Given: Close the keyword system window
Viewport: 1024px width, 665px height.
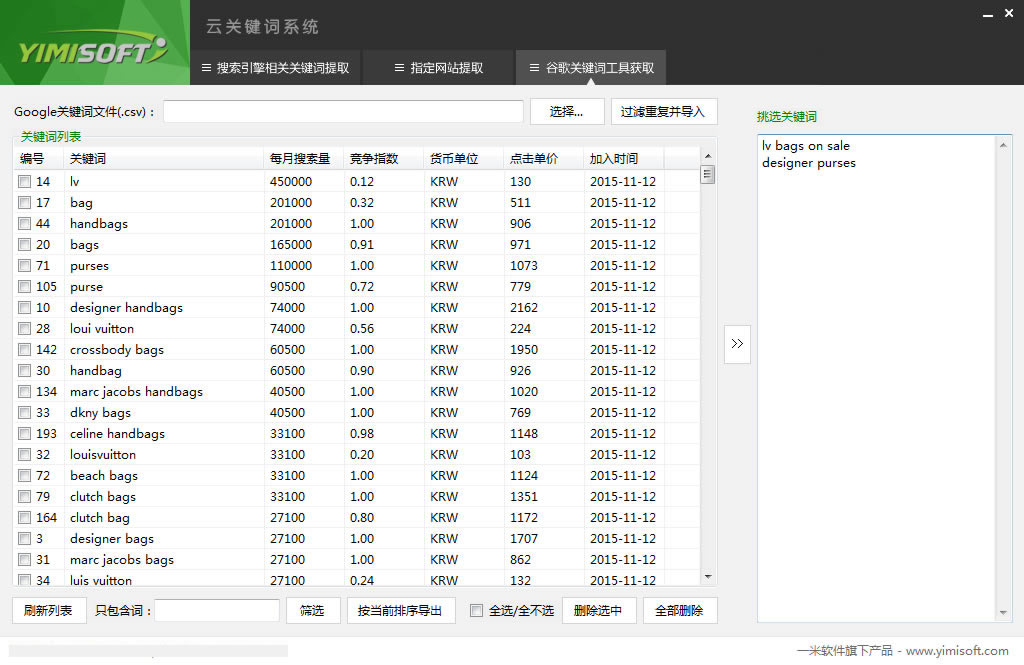Looking at the screenshot, I should coord(1009,13).
